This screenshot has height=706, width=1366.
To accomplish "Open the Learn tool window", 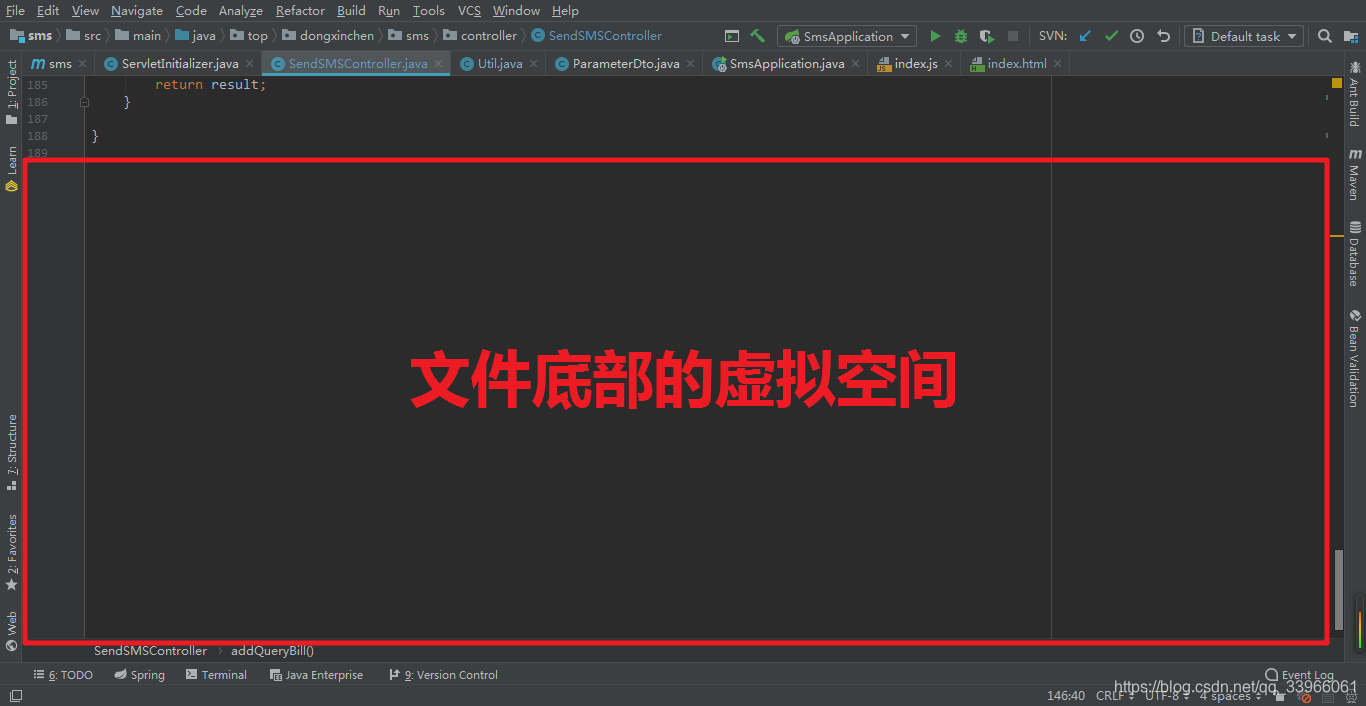I will (x=12, y=169).
